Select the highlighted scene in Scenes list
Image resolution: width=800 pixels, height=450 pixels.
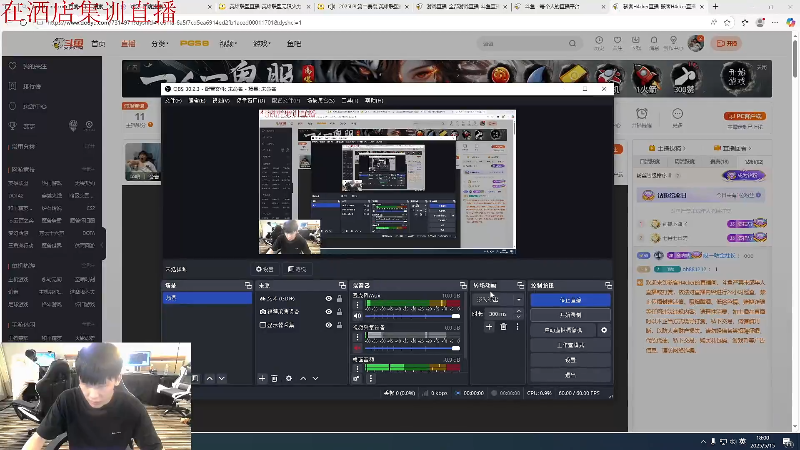[207, 297]
